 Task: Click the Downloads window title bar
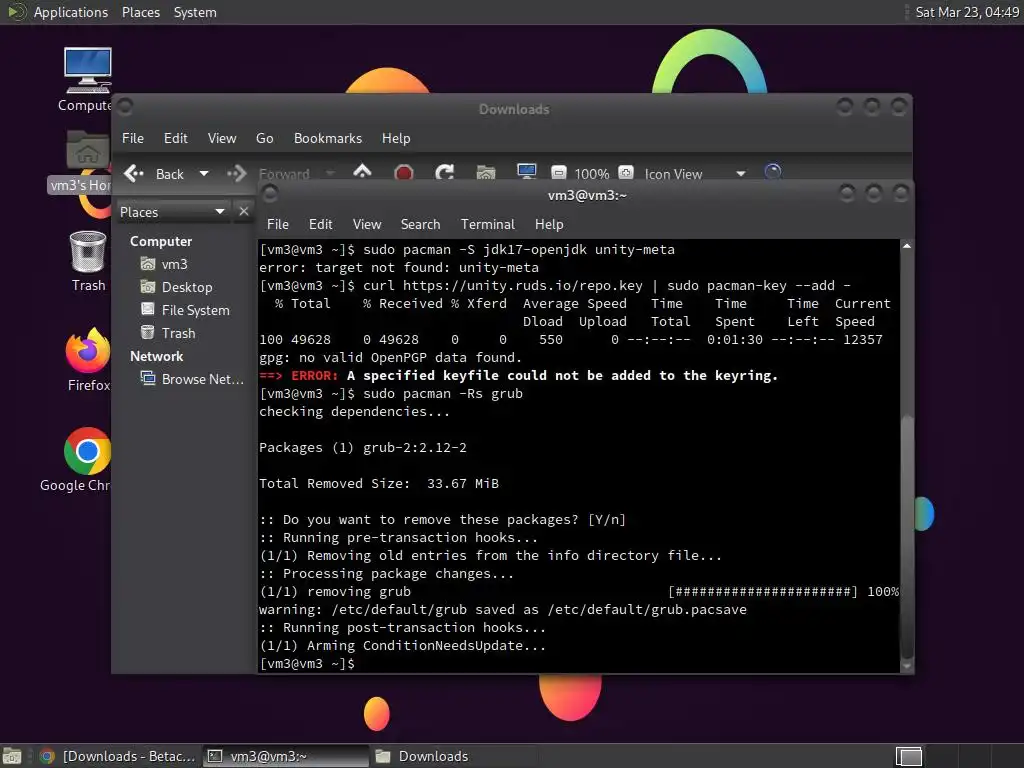tap(514, 108)
